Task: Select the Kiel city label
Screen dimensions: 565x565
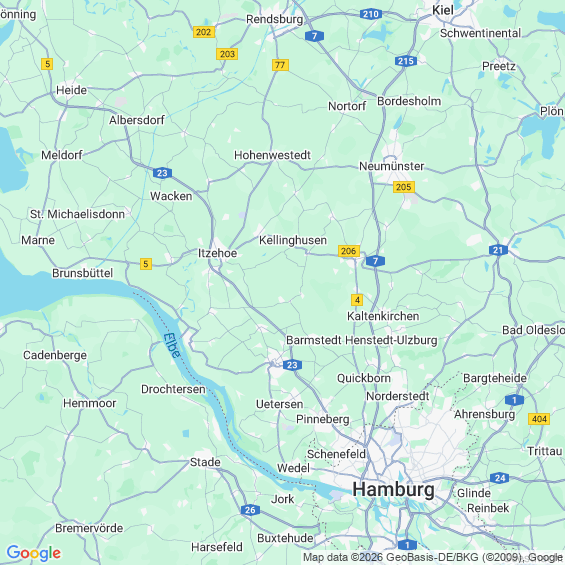Action: (x=443, y=10)
